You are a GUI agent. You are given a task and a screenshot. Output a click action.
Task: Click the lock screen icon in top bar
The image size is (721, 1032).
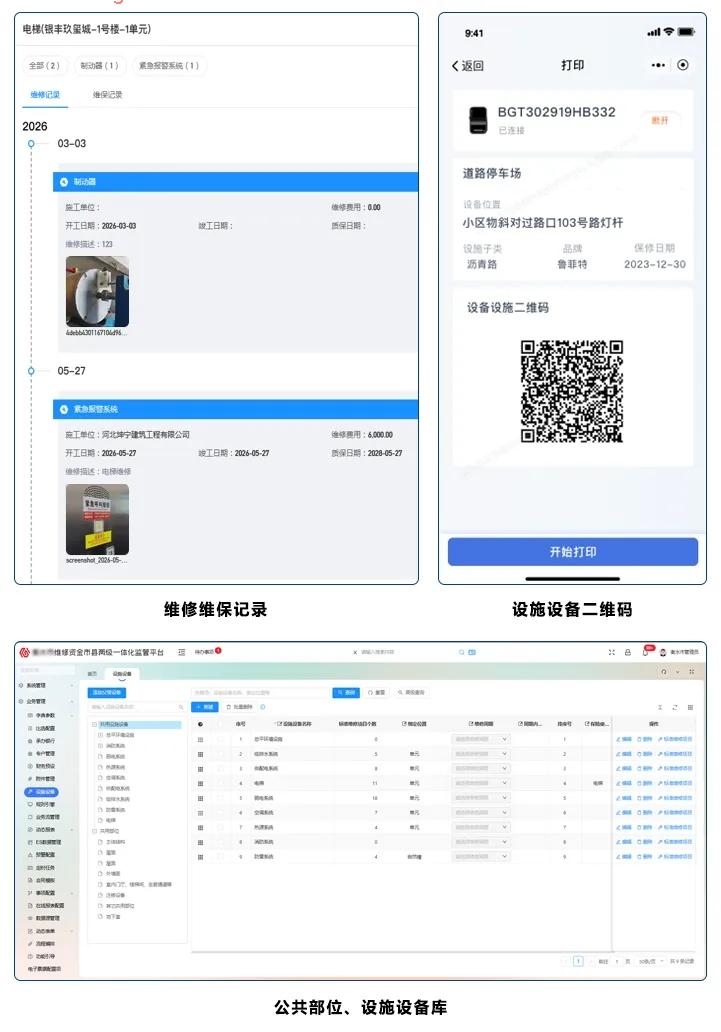[x=628, y=652]
